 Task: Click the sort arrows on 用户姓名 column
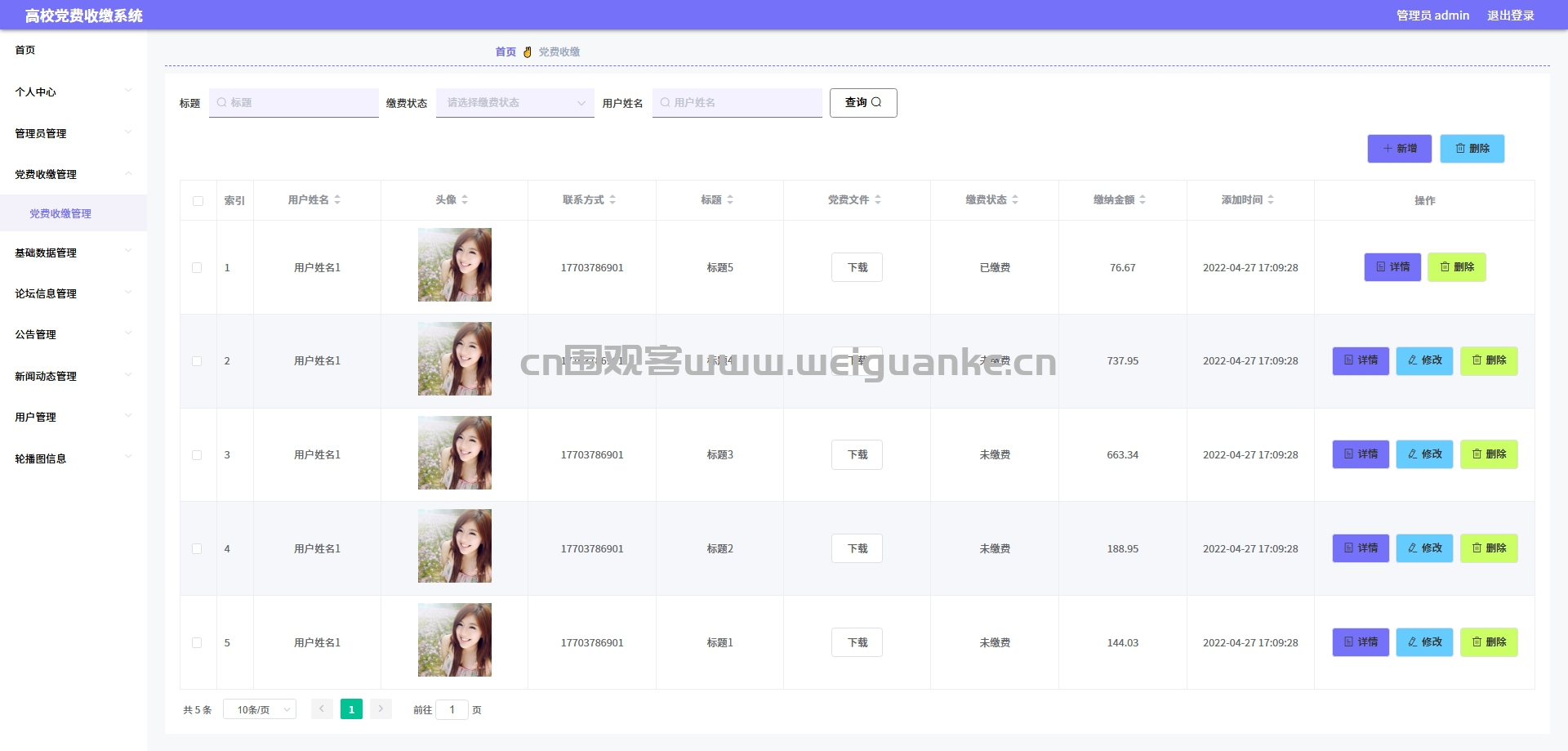(x=337, y=199)
